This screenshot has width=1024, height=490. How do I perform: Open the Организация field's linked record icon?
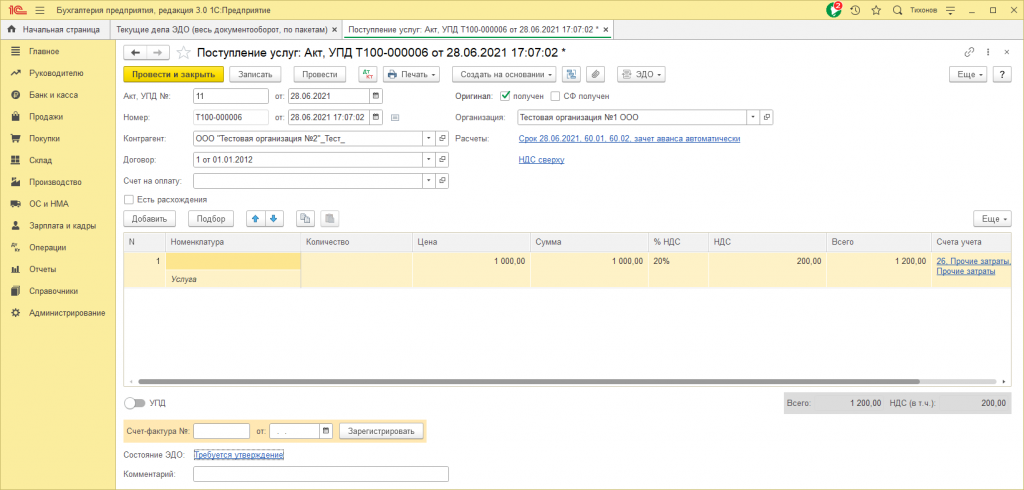click(767, 118)
